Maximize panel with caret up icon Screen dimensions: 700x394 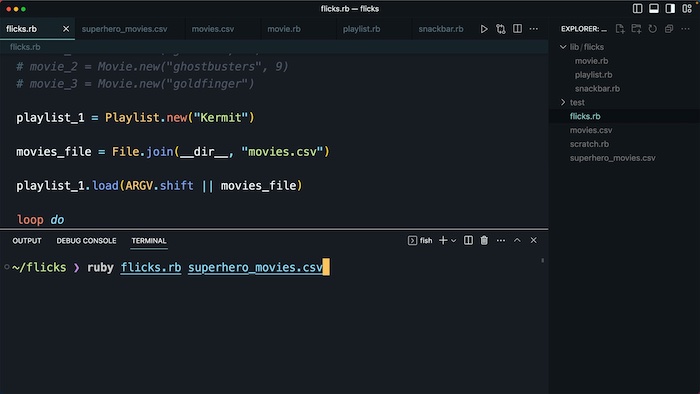[x=517, y=240]
